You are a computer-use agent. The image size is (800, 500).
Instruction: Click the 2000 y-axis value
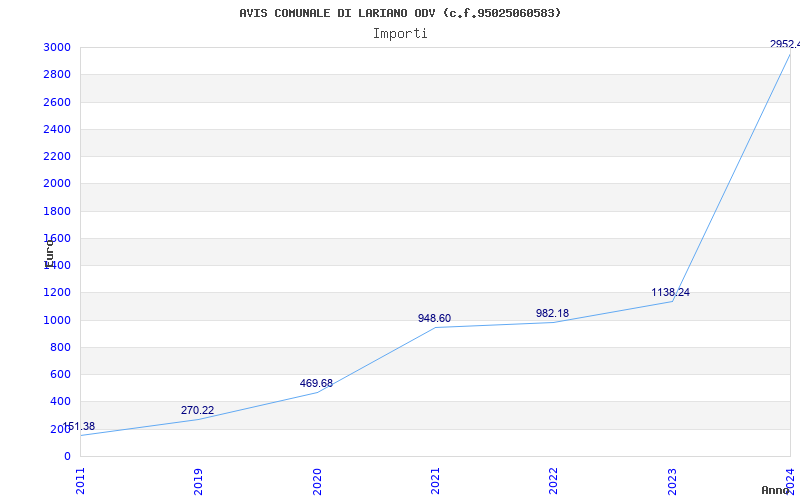(57, 184)
